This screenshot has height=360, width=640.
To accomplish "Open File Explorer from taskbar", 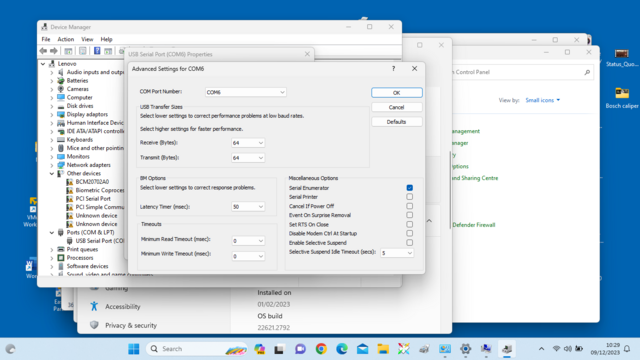I will pos(383,349).
